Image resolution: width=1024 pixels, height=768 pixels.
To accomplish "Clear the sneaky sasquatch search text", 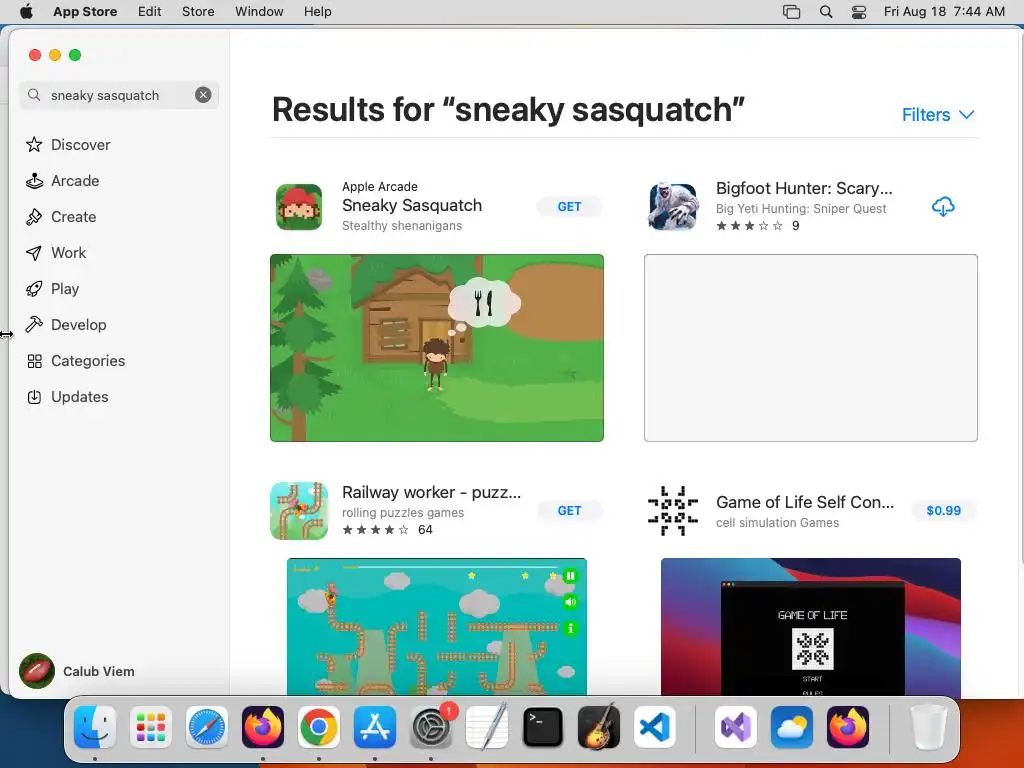I will click(x=203, y=95).
